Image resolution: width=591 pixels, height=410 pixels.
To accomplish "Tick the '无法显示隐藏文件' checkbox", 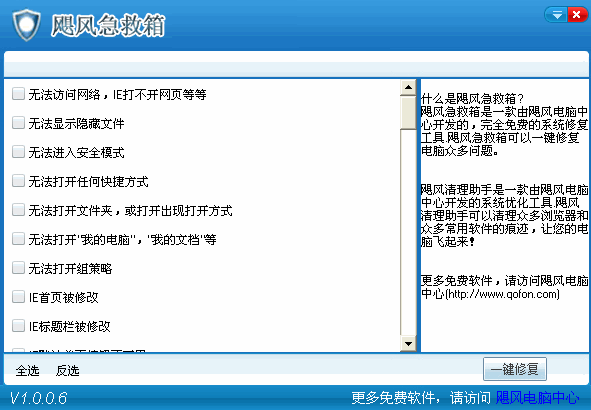I will (18, 122).
